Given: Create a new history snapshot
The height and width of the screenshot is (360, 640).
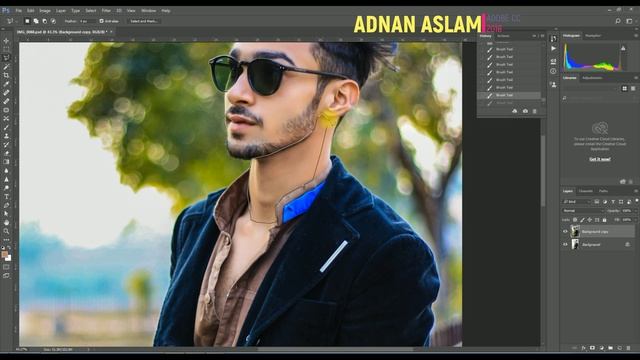Looking at the screenshot, I should [x=525, y=111].
